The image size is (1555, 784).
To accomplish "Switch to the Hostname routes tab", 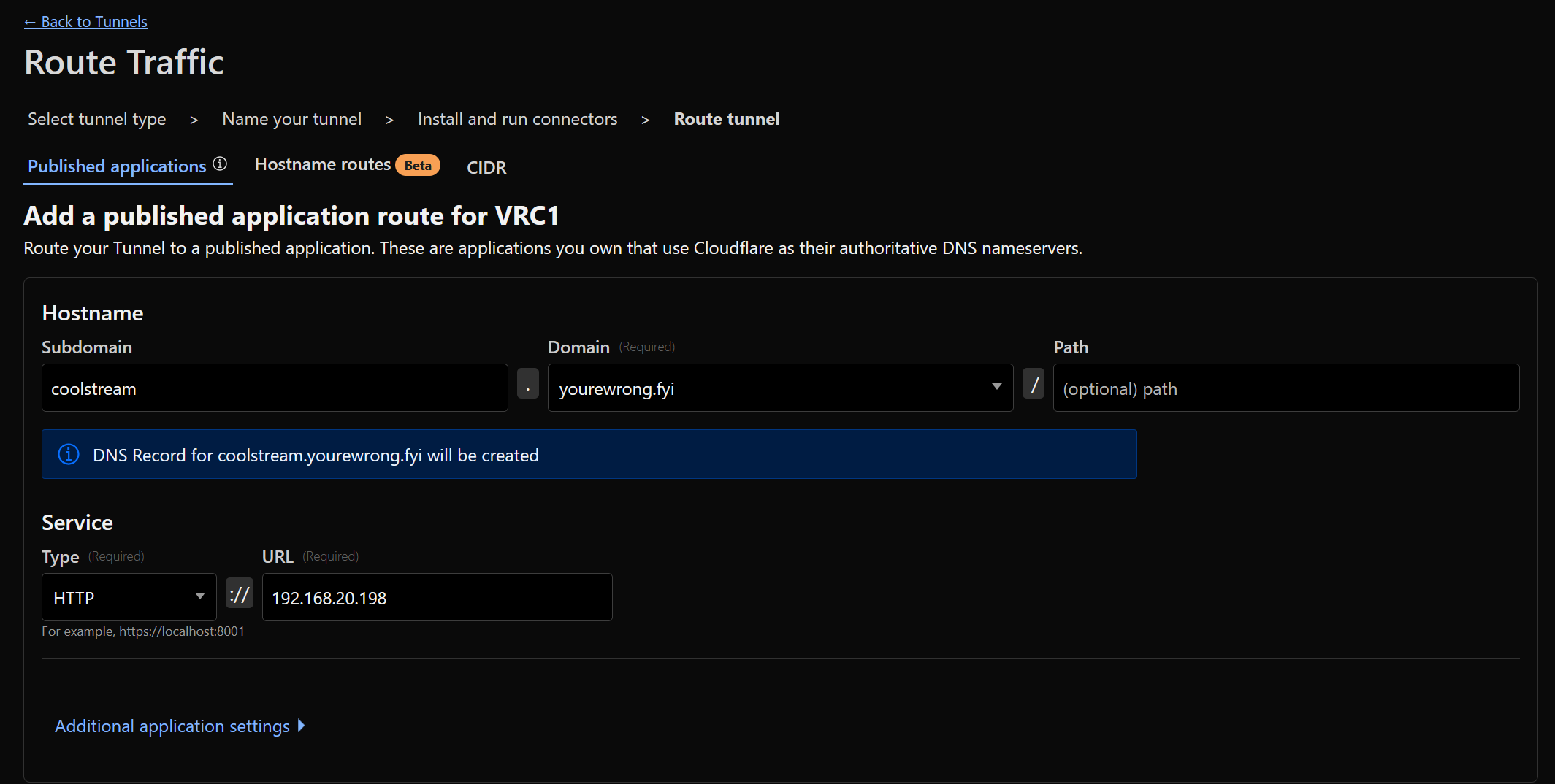I will (x=322, y=165).
